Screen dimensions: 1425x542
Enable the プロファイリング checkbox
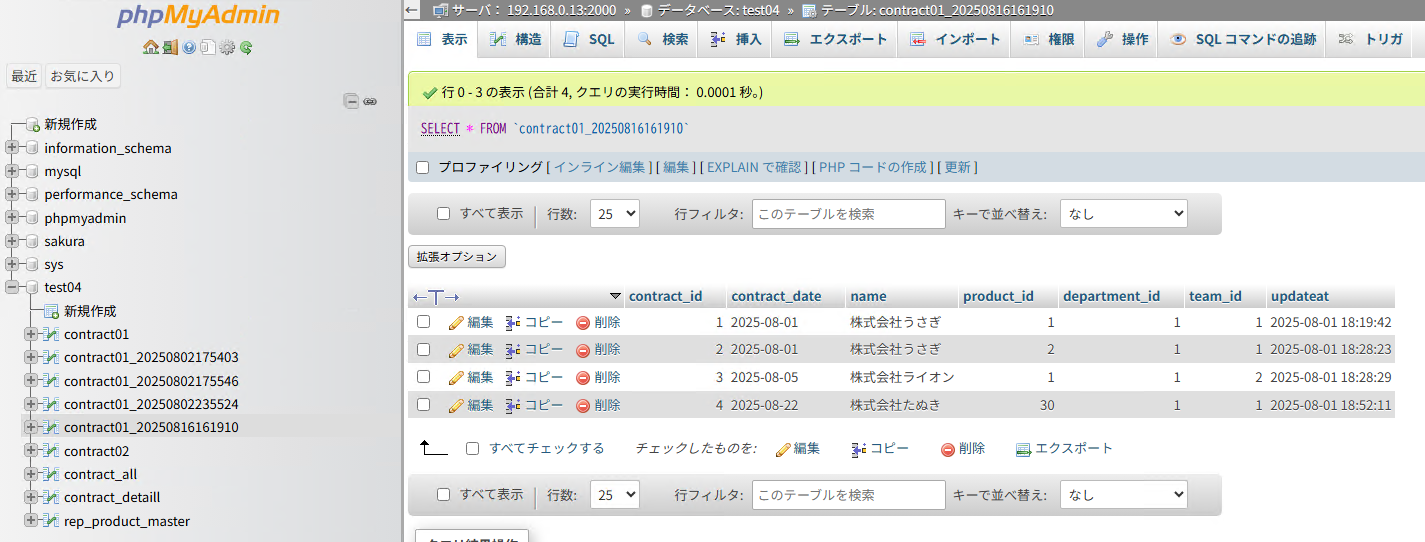coord(422,167)
